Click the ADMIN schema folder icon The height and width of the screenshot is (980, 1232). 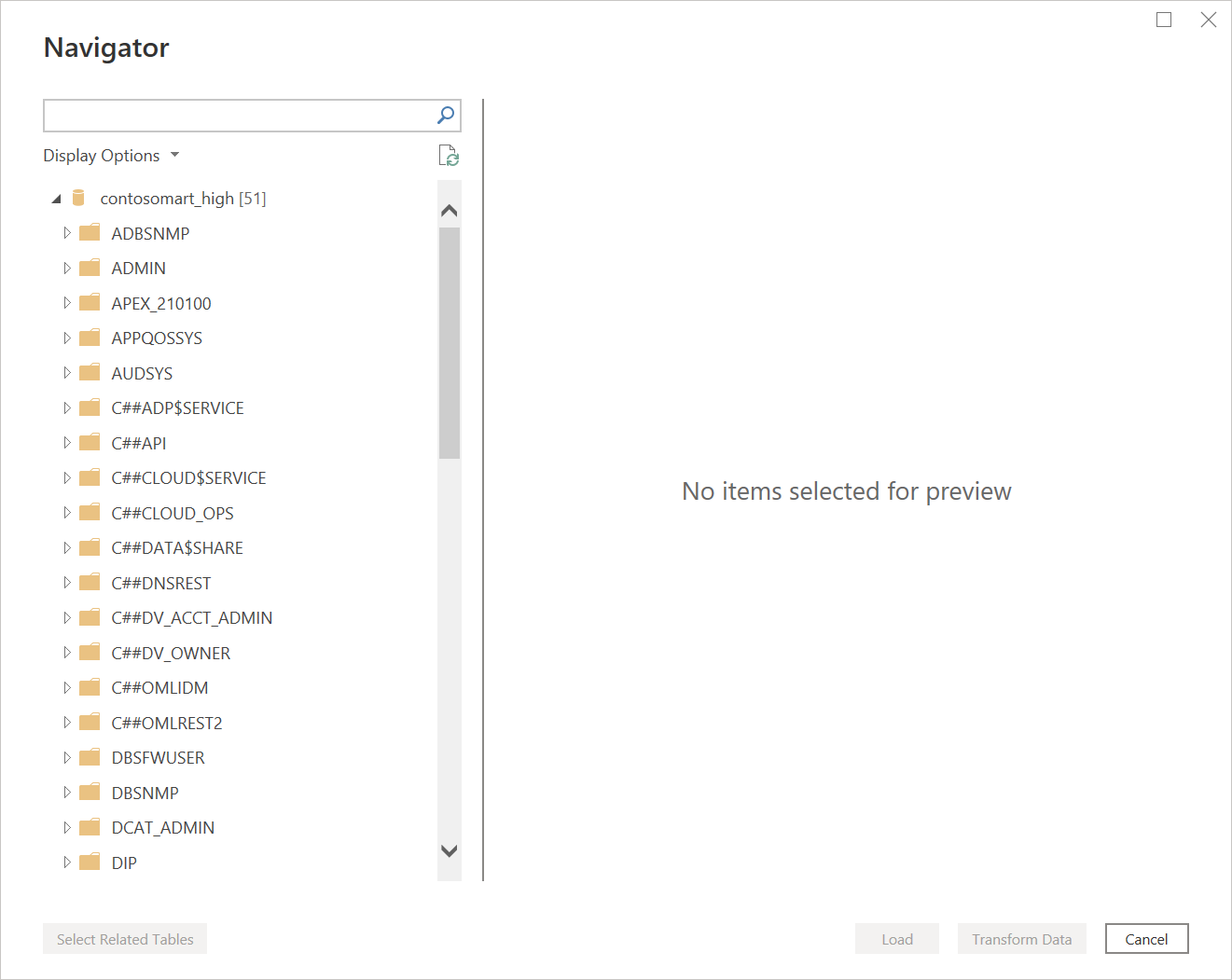89,268
